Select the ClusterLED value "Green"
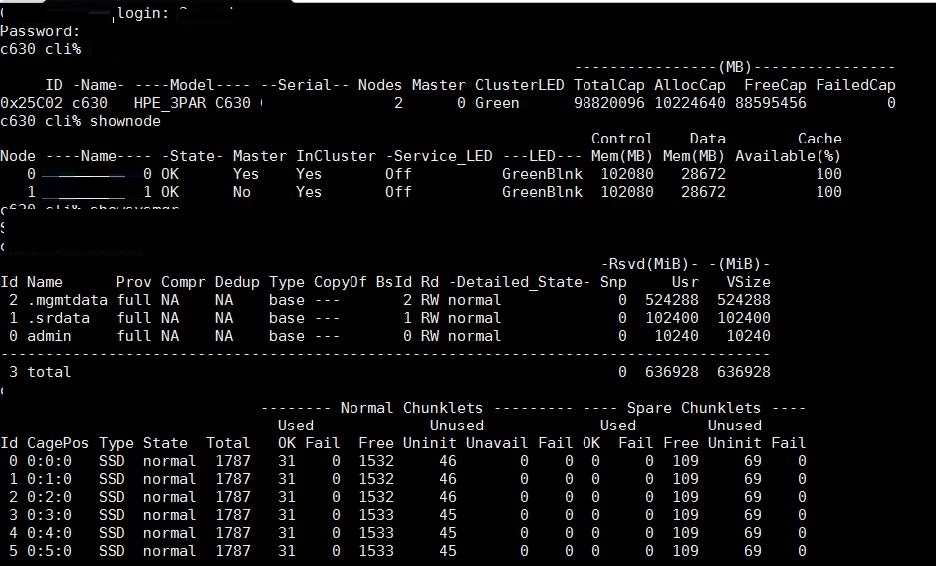 point(497,103)
